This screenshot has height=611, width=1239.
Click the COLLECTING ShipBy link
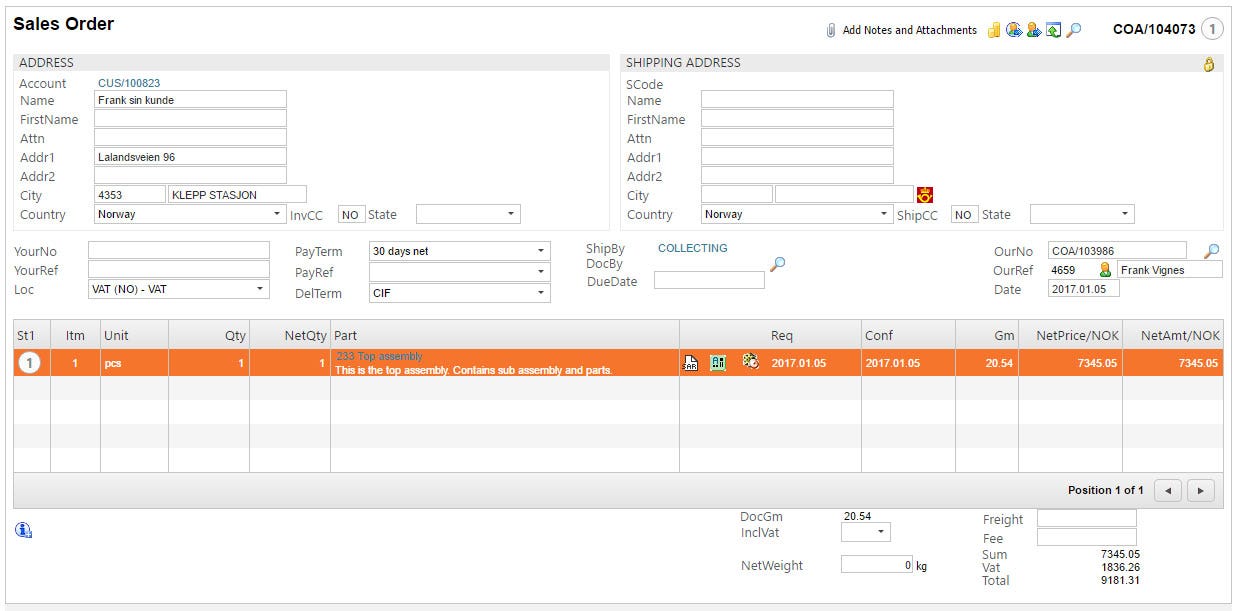pos(693,248)
